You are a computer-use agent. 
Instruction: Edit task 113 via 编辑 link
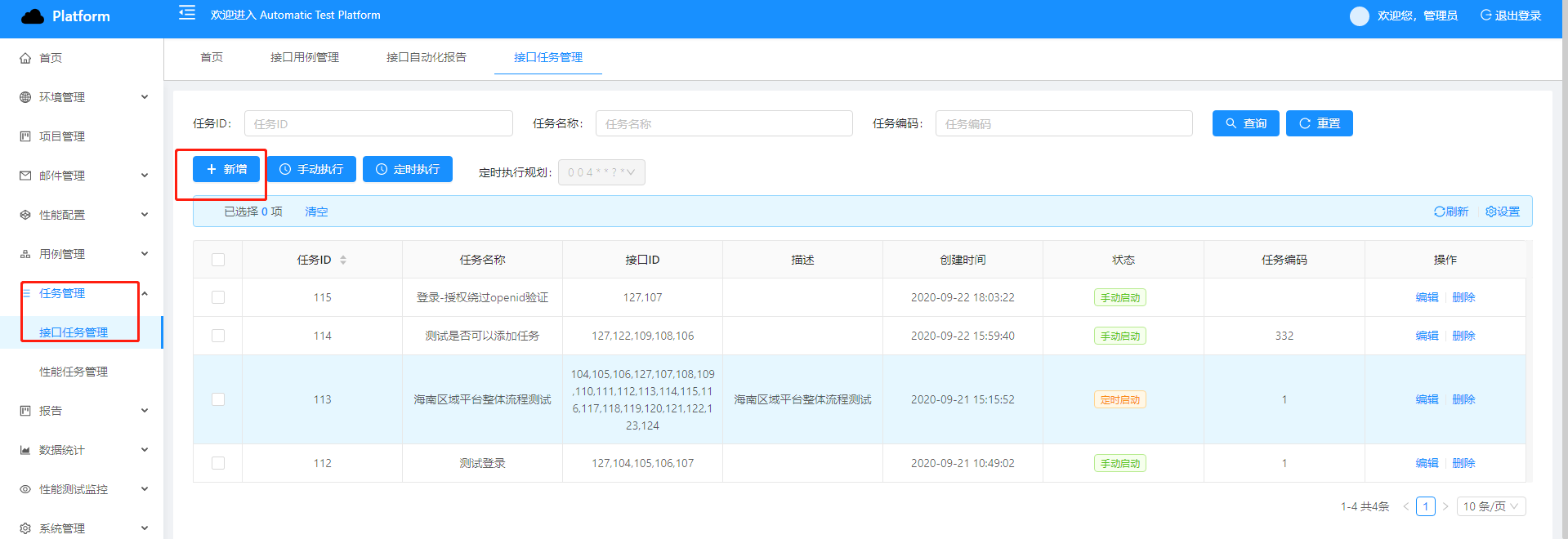pos(1427,399)
